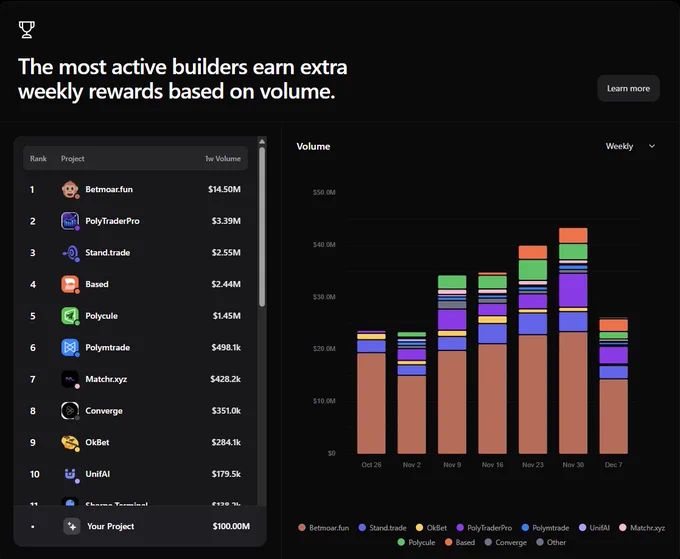The width and height of the screenshot is (680, 559).
Task: Click the $2.44M volume value
Action: point(226,284)
